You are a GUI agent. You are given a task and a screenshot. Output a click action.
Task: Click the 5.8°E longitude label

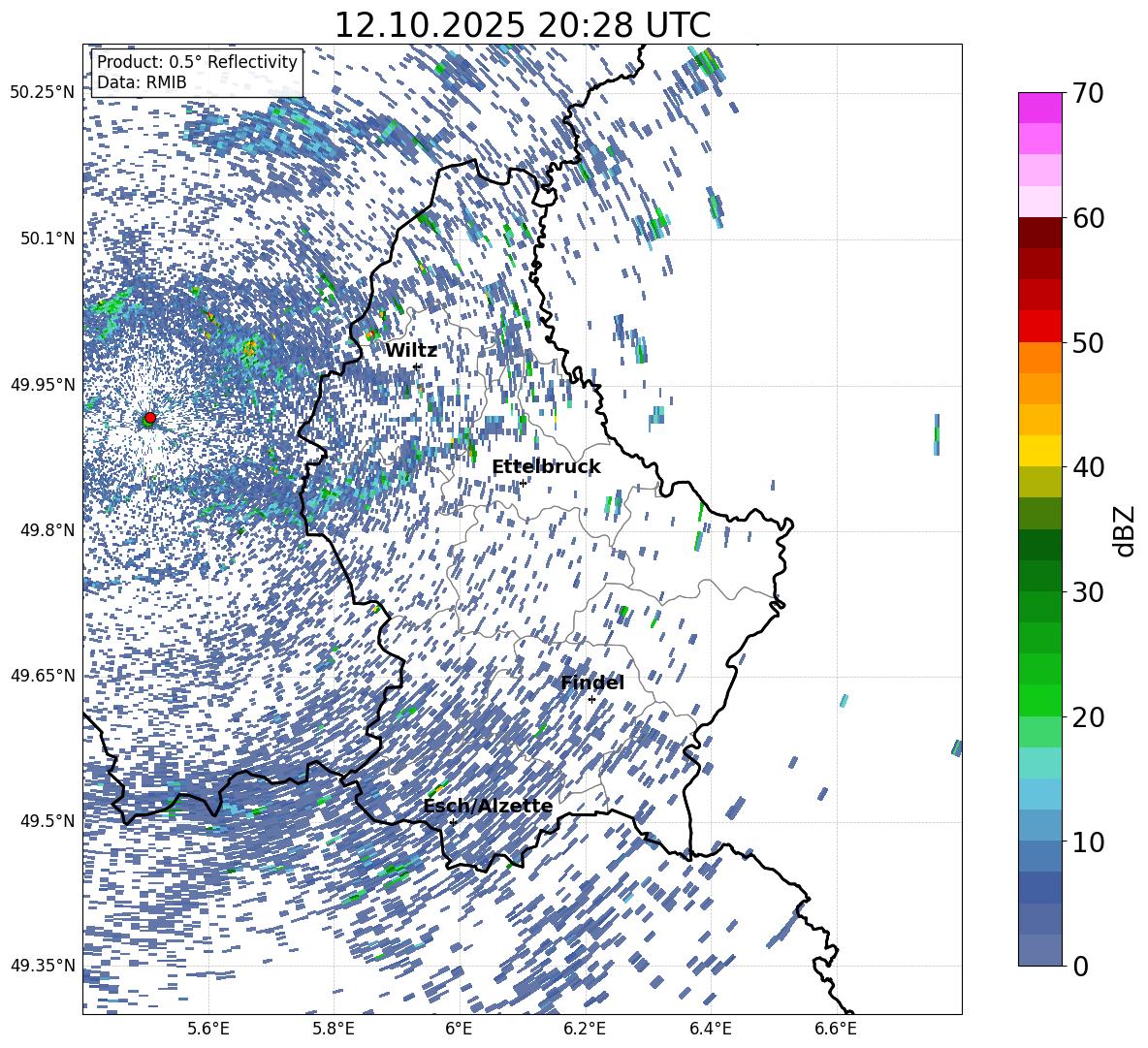click(x=334, y=1029)
